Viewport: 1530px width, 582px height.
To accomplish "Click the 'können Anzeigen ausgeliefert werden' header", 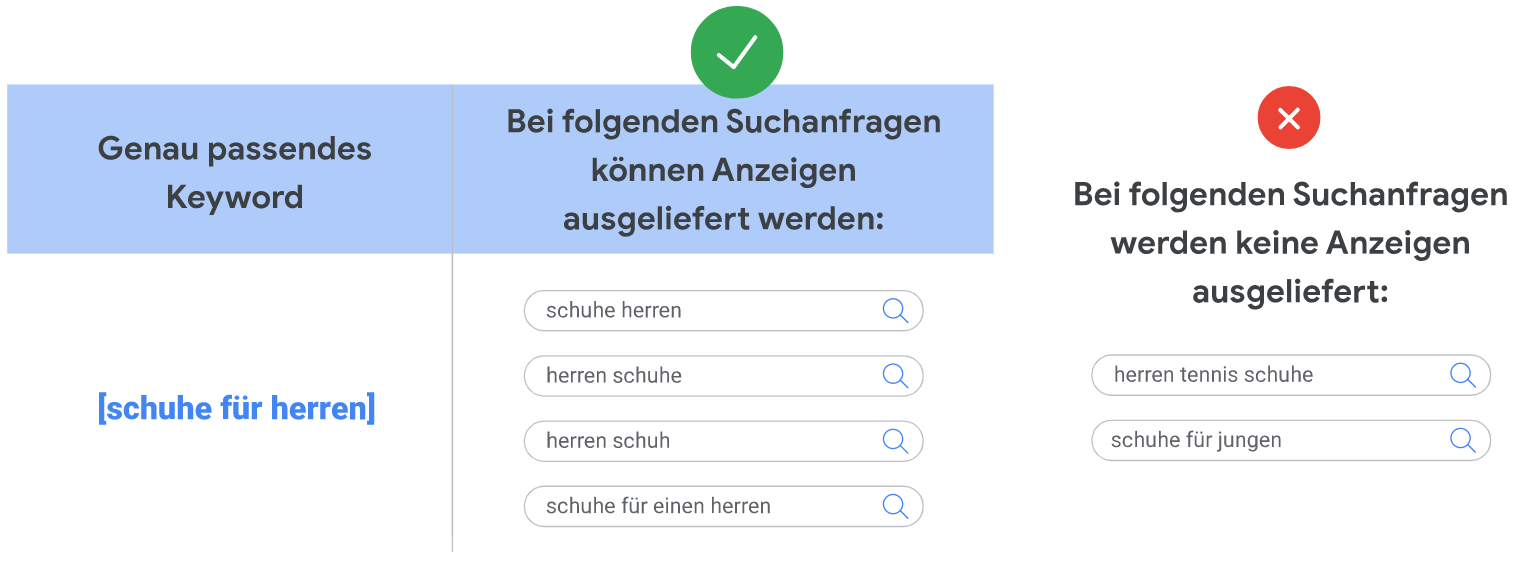I will tap(723, 170).
